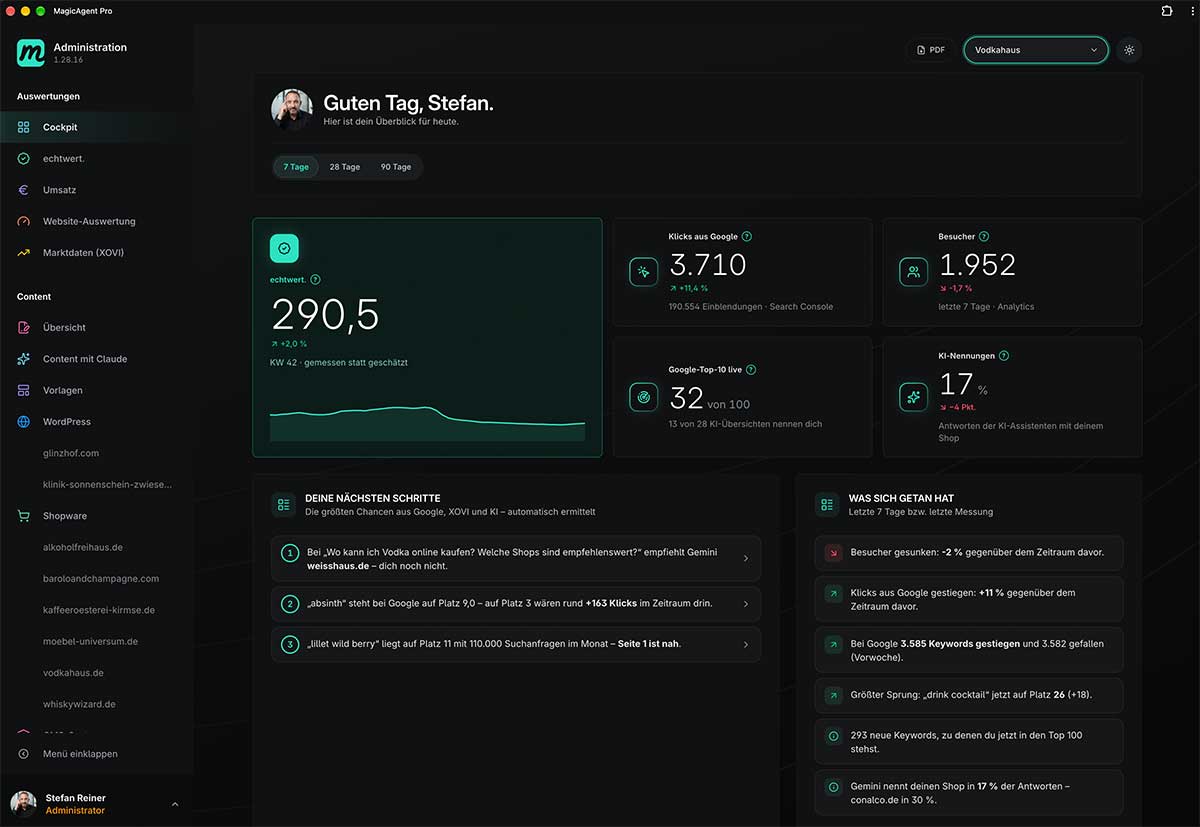The image size is (1200, 827).
Task: Expand the Stefan Reiner user menu chevron
Action: [175, 804]
